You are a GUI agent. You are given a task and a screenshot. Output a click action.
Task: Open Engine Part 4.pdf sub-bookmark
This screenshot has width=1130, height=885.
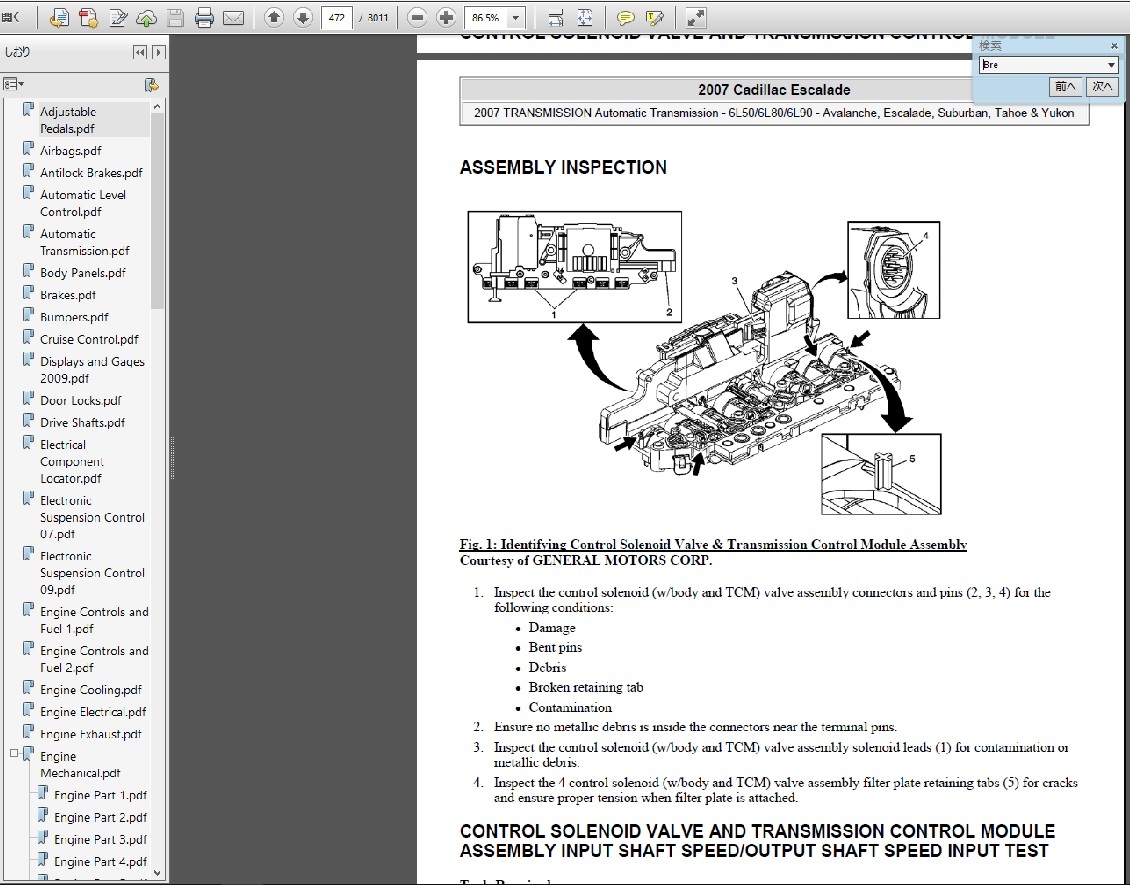tap(100, 862)
